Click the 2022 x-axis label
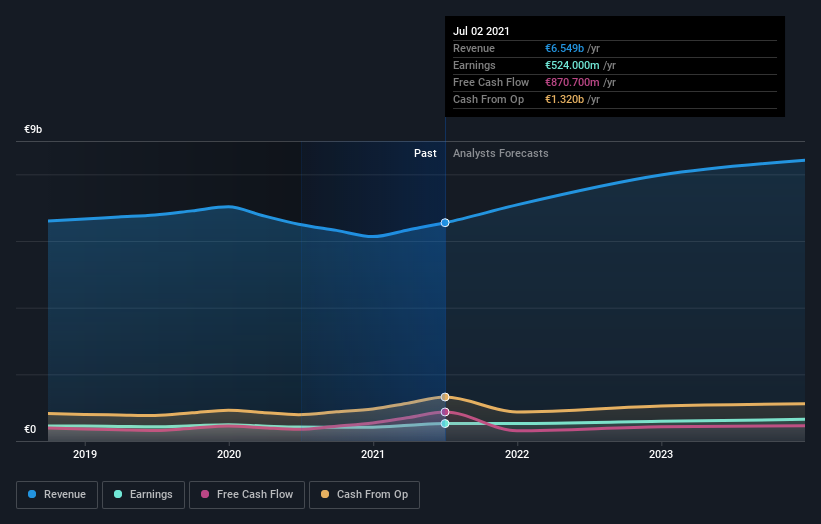821x524 pixels. pos(517,454)
